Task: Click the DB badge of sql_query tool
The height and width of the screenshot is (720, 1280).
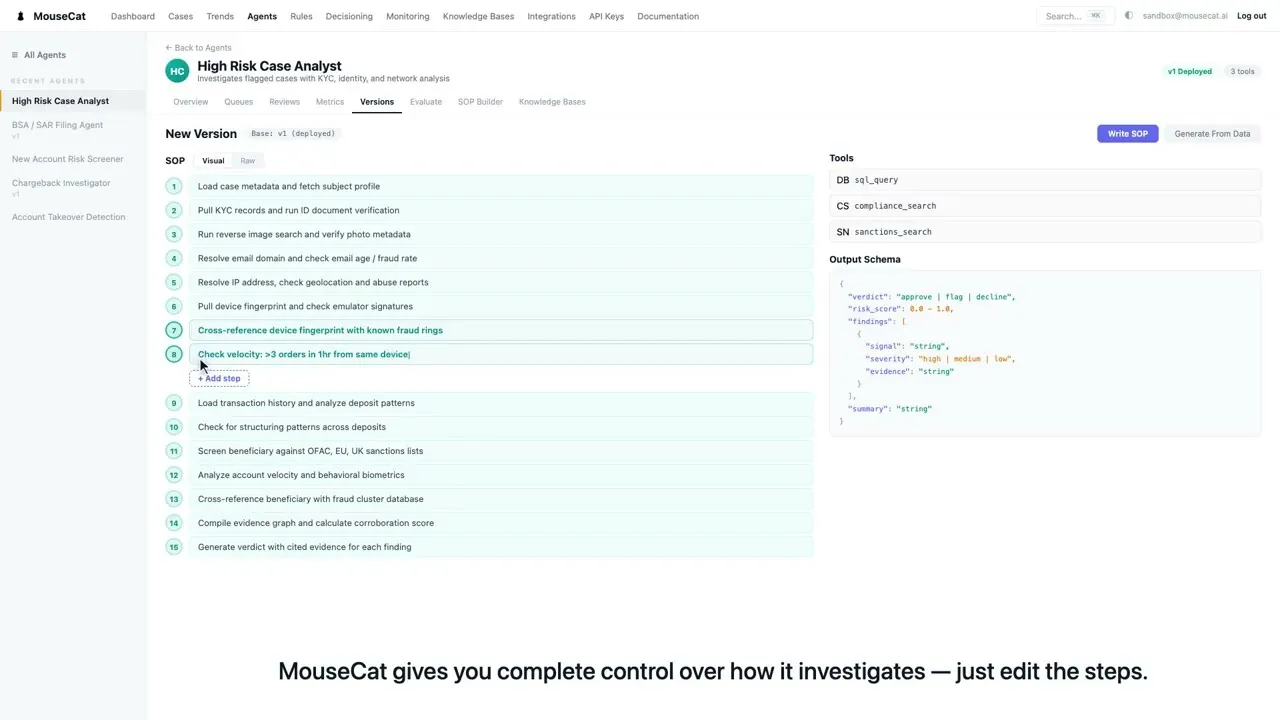Action: [843, 180]
